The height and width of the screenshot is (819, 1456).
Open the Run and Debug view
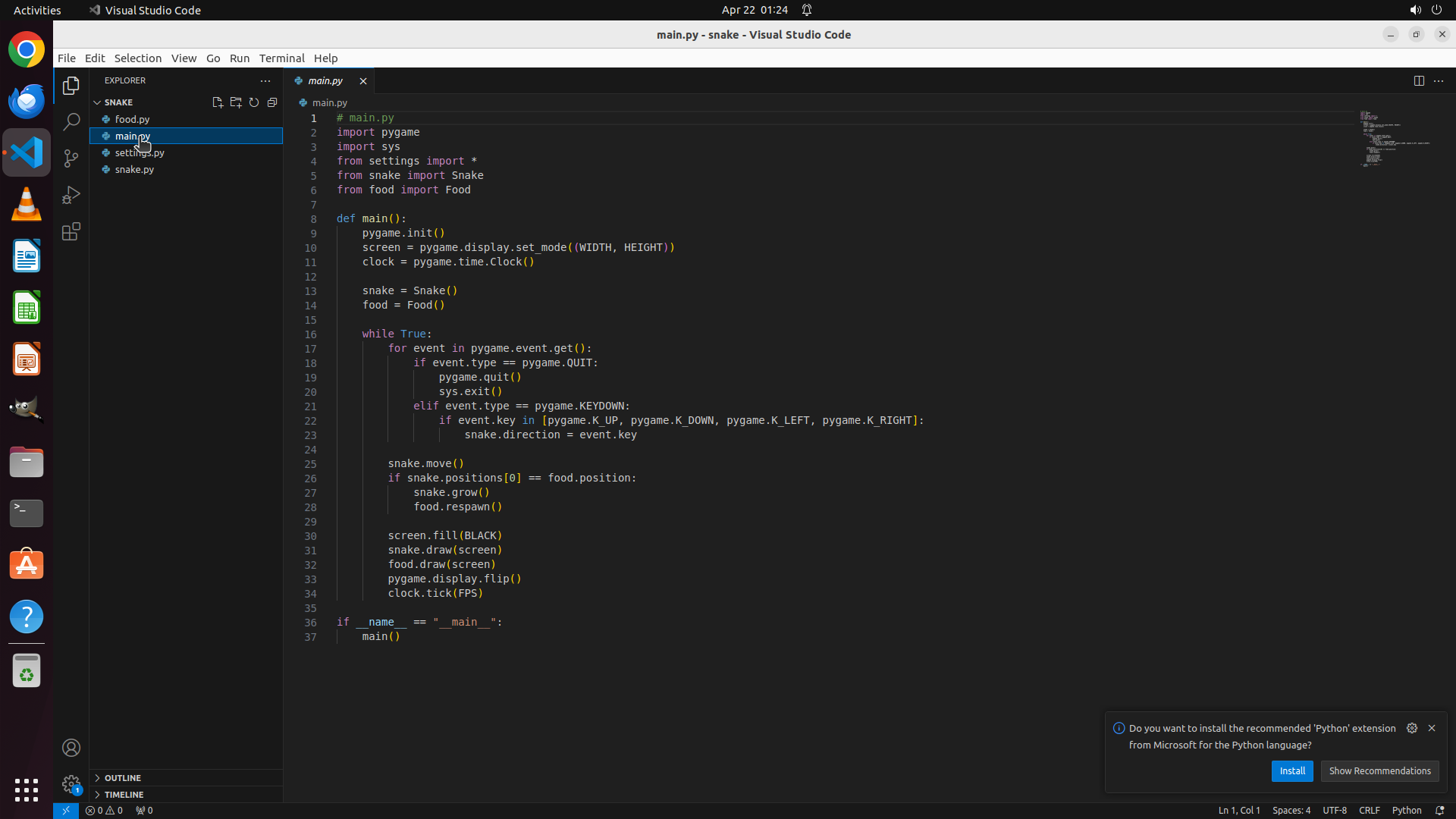pos(71,195)
